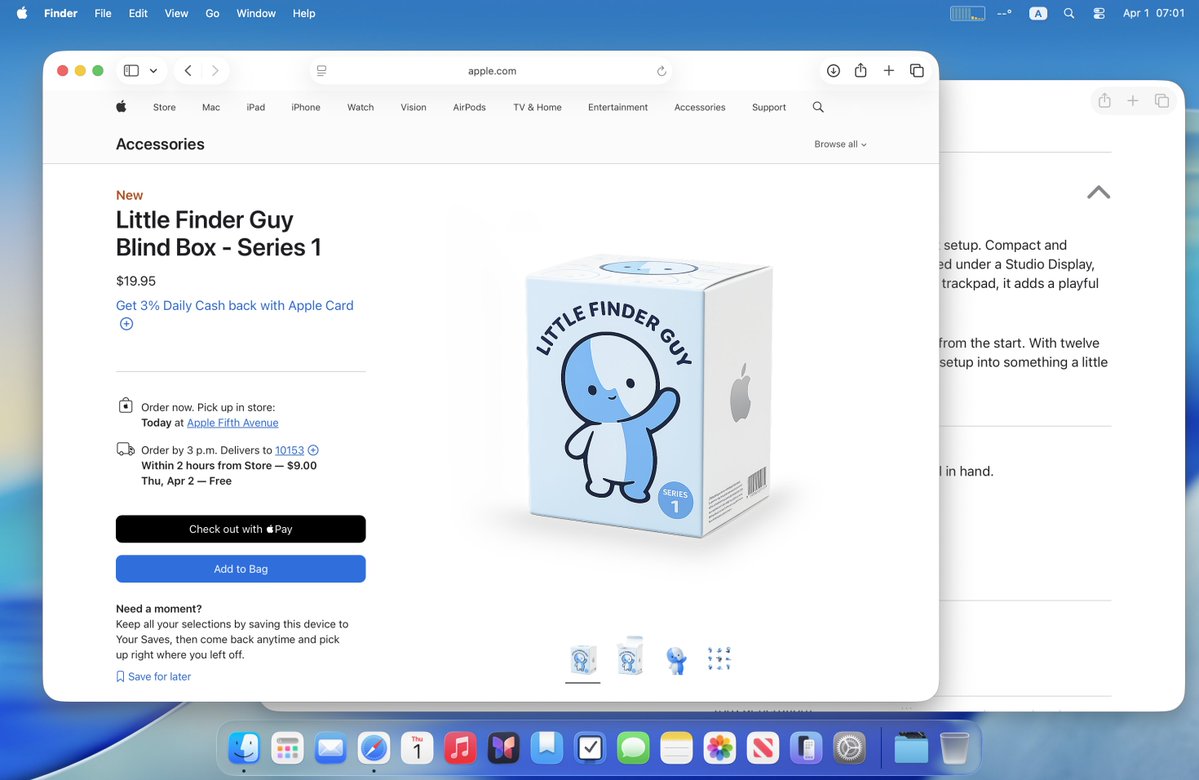Image resolution: width=1199 pixels, height=780 pixels.
Task: Select iPhone in the navigation bar
Action: 305,107
